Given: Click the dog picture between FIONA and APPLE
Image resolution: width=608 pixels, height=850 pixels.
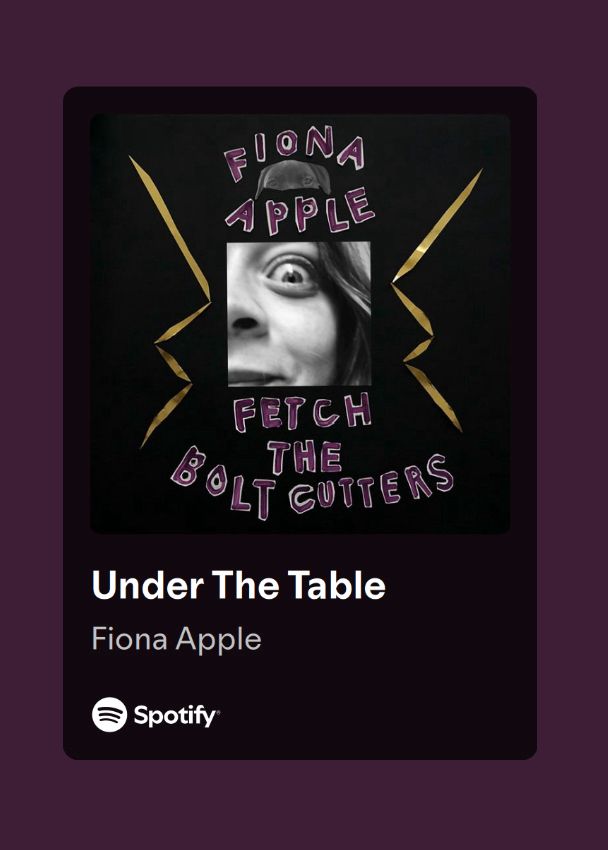Looking at the screenshot, I should tap(293, 177).
